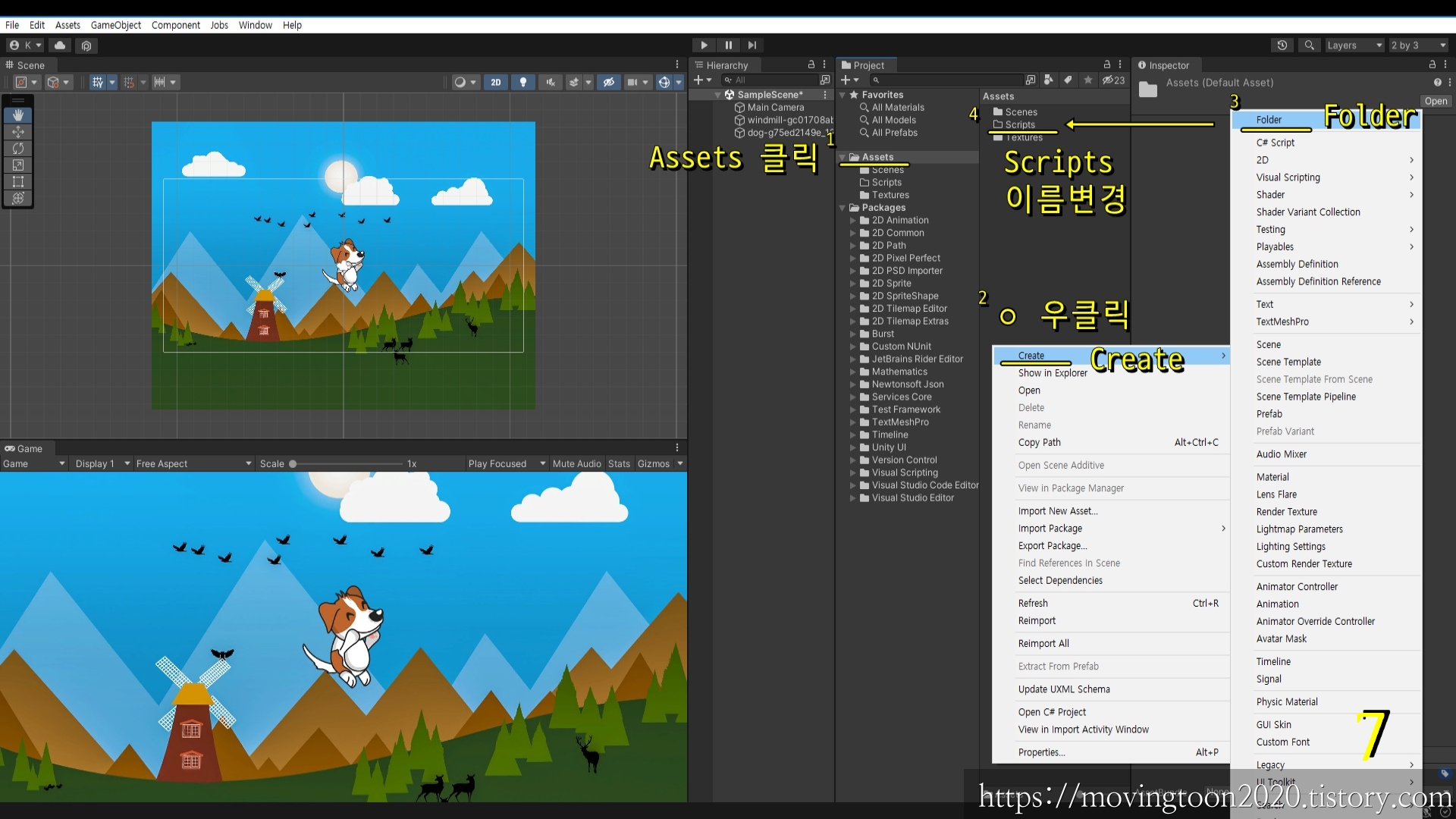
Task: Select Import New Asset… item
Action: (1111, 511)
